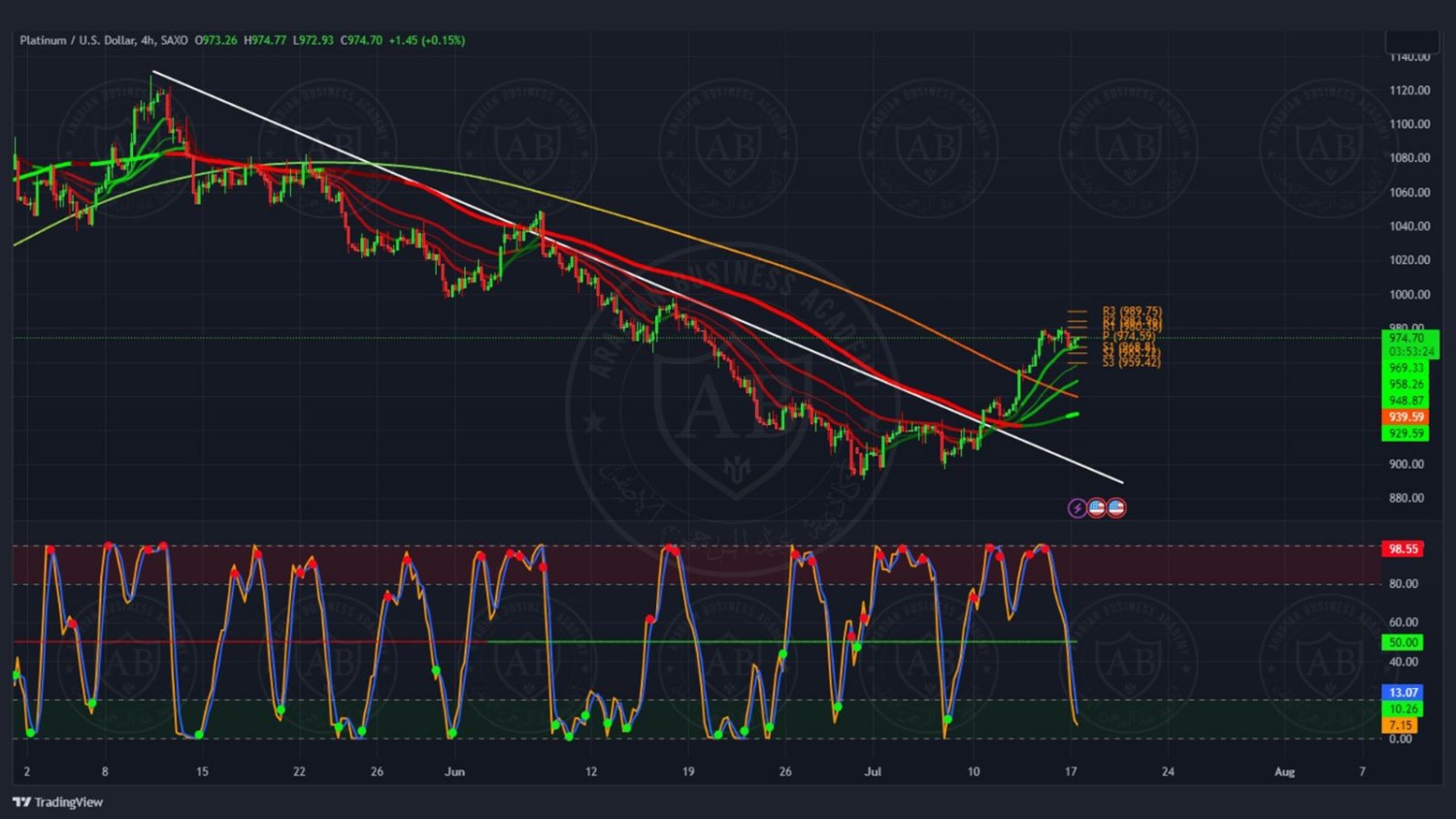1456x819 pixels.
Task: Select the orange 7.15 oscillator value
Action: tap(1400, 725)
